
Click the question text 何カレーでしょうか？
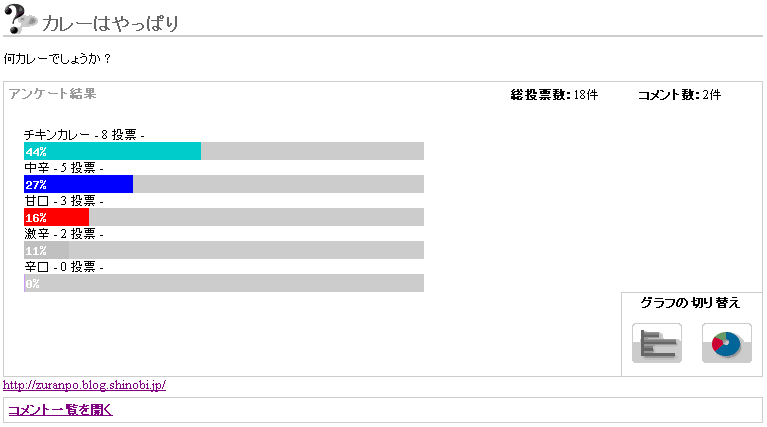point(58,59)
